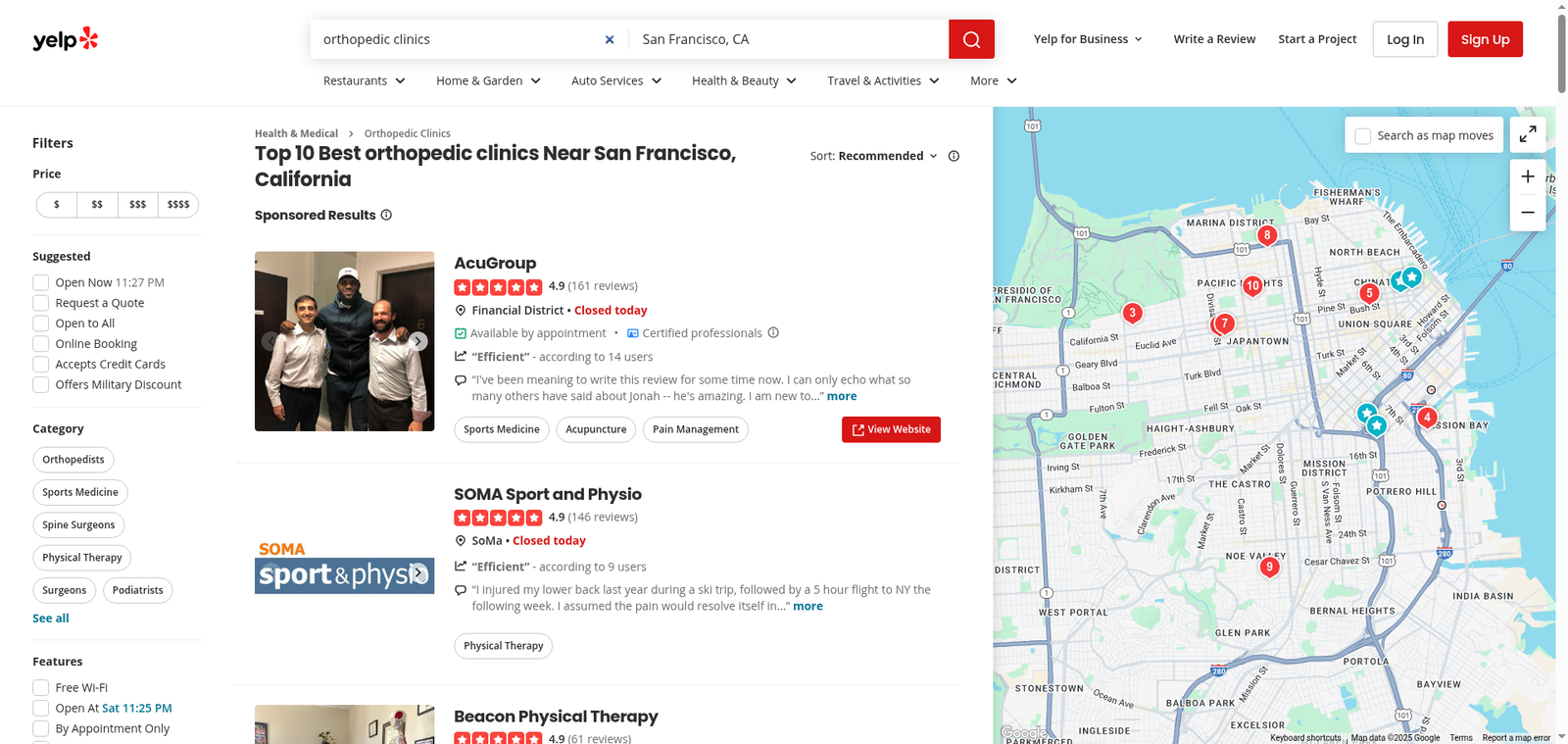Select Podiatrists category chip
This screenshot has height=744, width=1568.
(x=138, y=590)
